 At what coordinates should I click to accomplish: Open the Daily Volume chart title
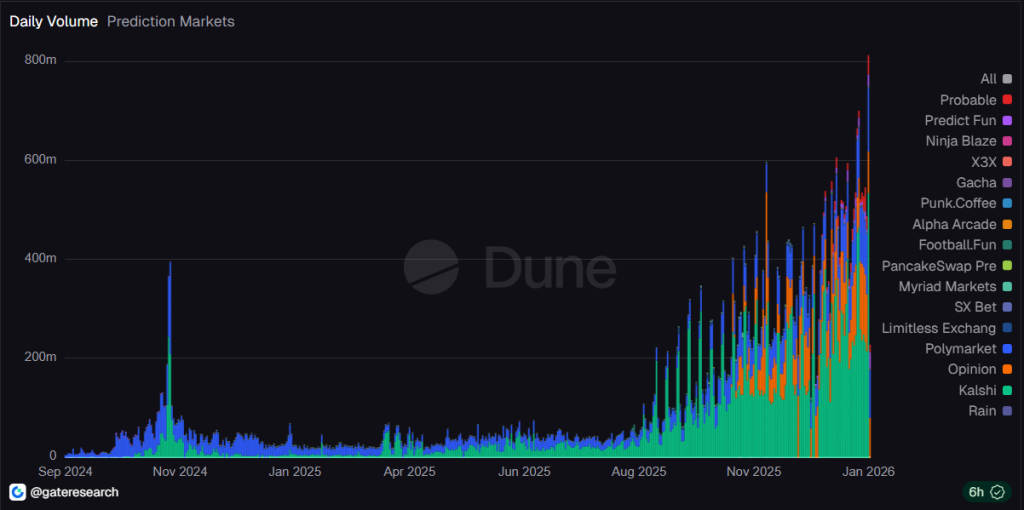tap(53, 21)
